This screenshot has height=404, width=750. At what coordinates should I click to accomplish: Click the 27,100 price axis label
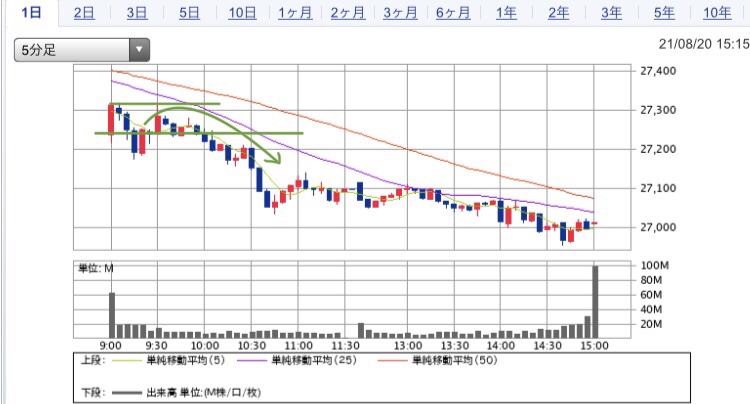(658, 188)
